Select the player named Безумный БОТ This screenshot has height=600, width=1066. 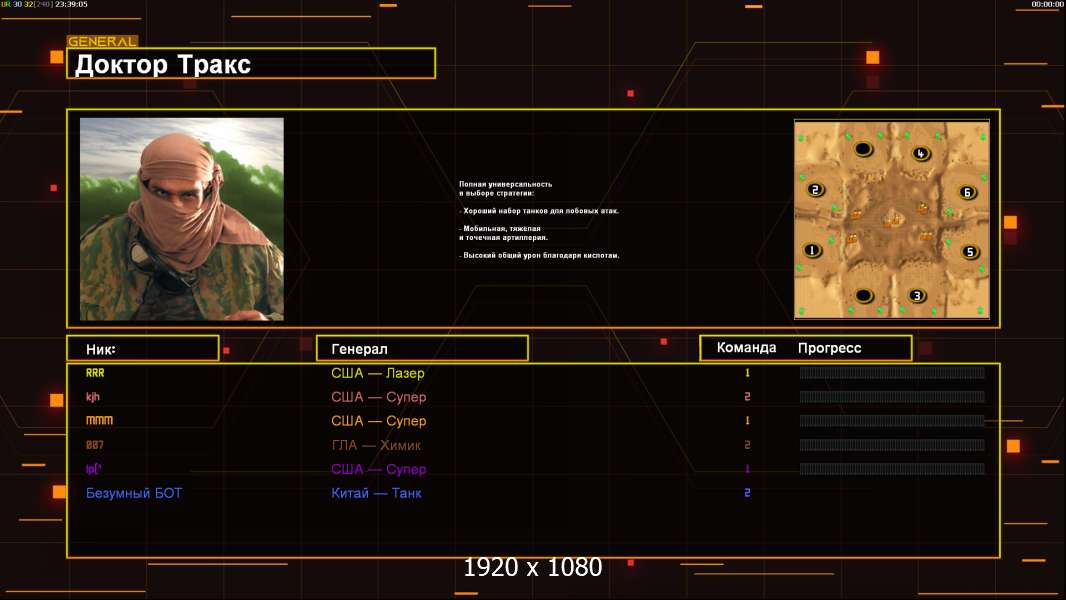click(134, 493)
